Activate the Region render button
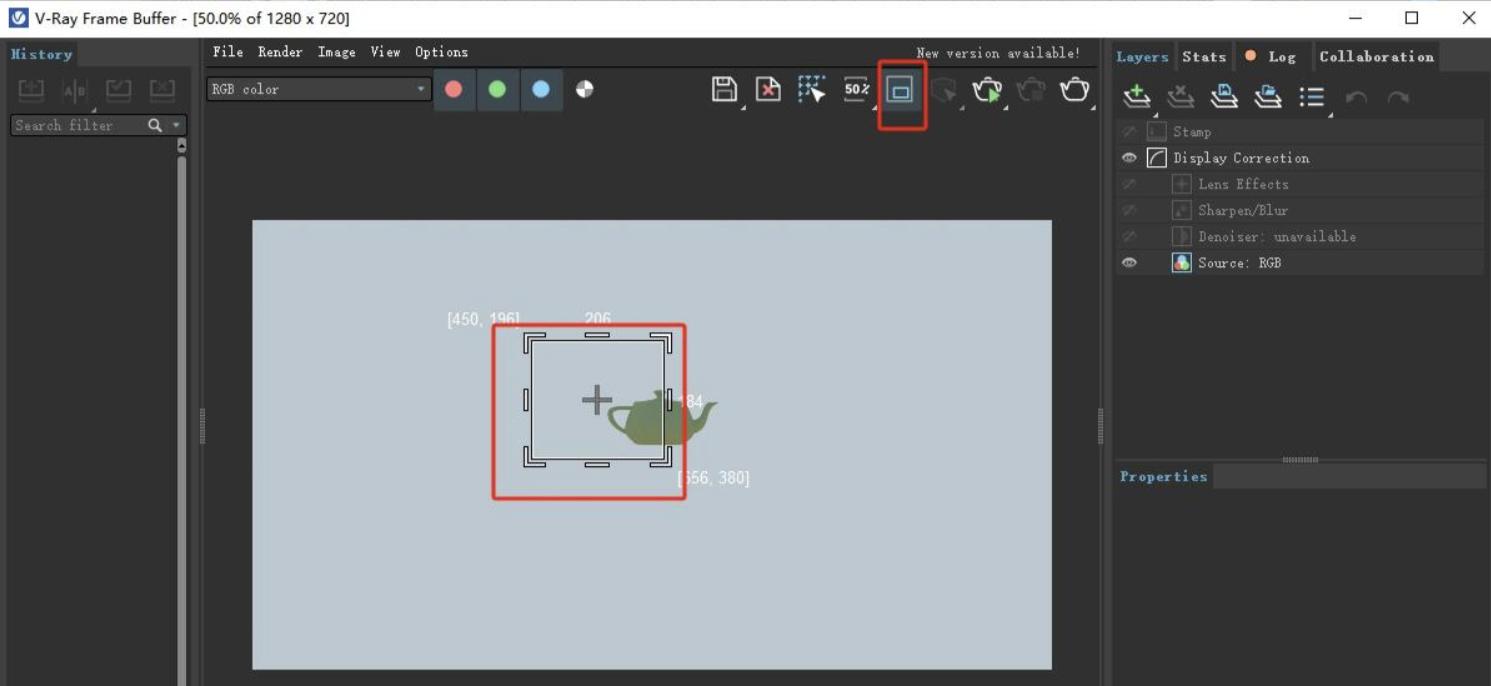The image size is (1491, 686). [x=901, y=90]
